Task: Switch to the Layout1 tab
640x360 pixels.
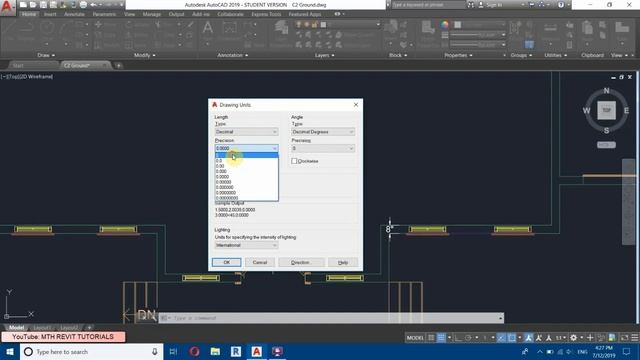Action: click(x=42, y=327)
